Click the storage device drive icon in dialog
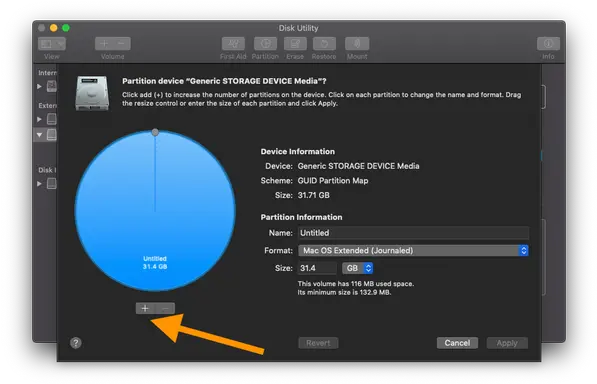The width and height of the screenshot is (597, 384). [92, 93]
